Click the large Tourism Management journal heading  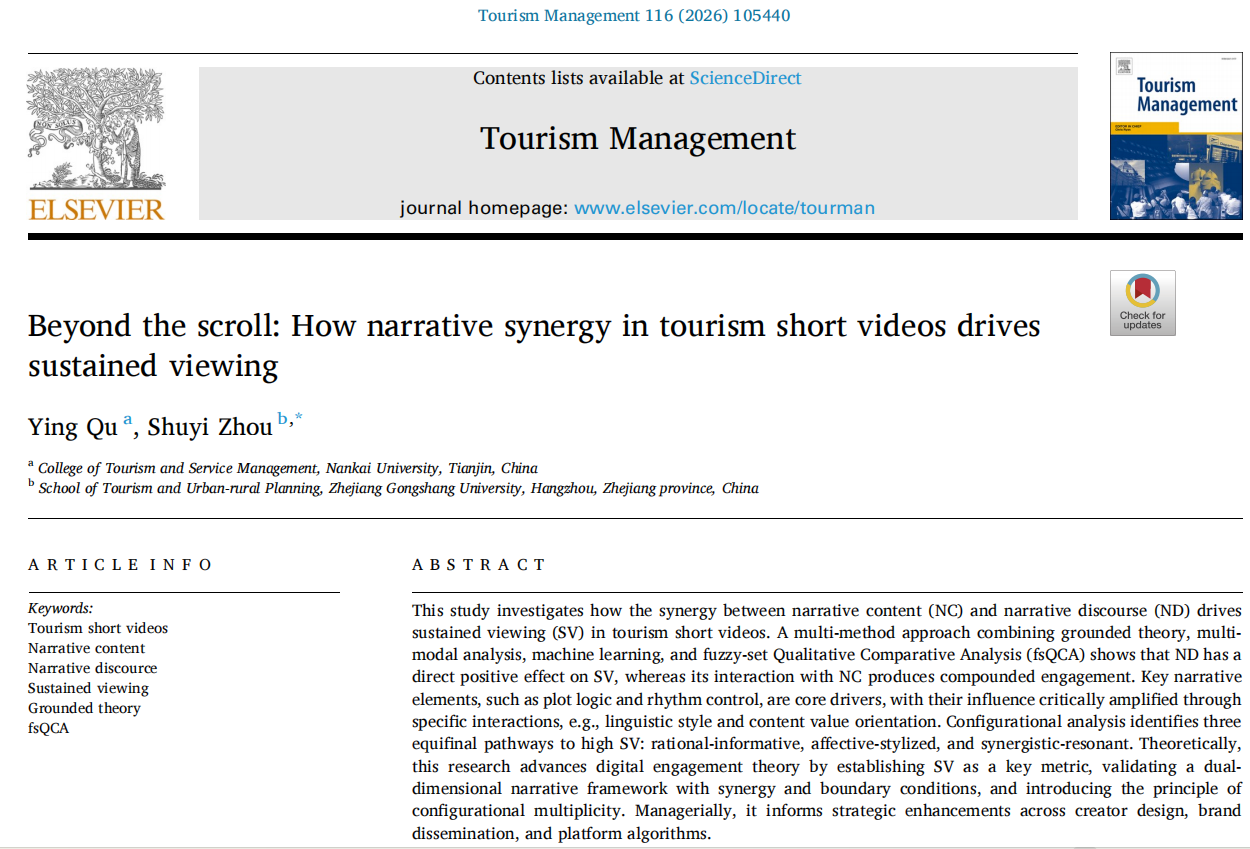(x=638, y=138)
